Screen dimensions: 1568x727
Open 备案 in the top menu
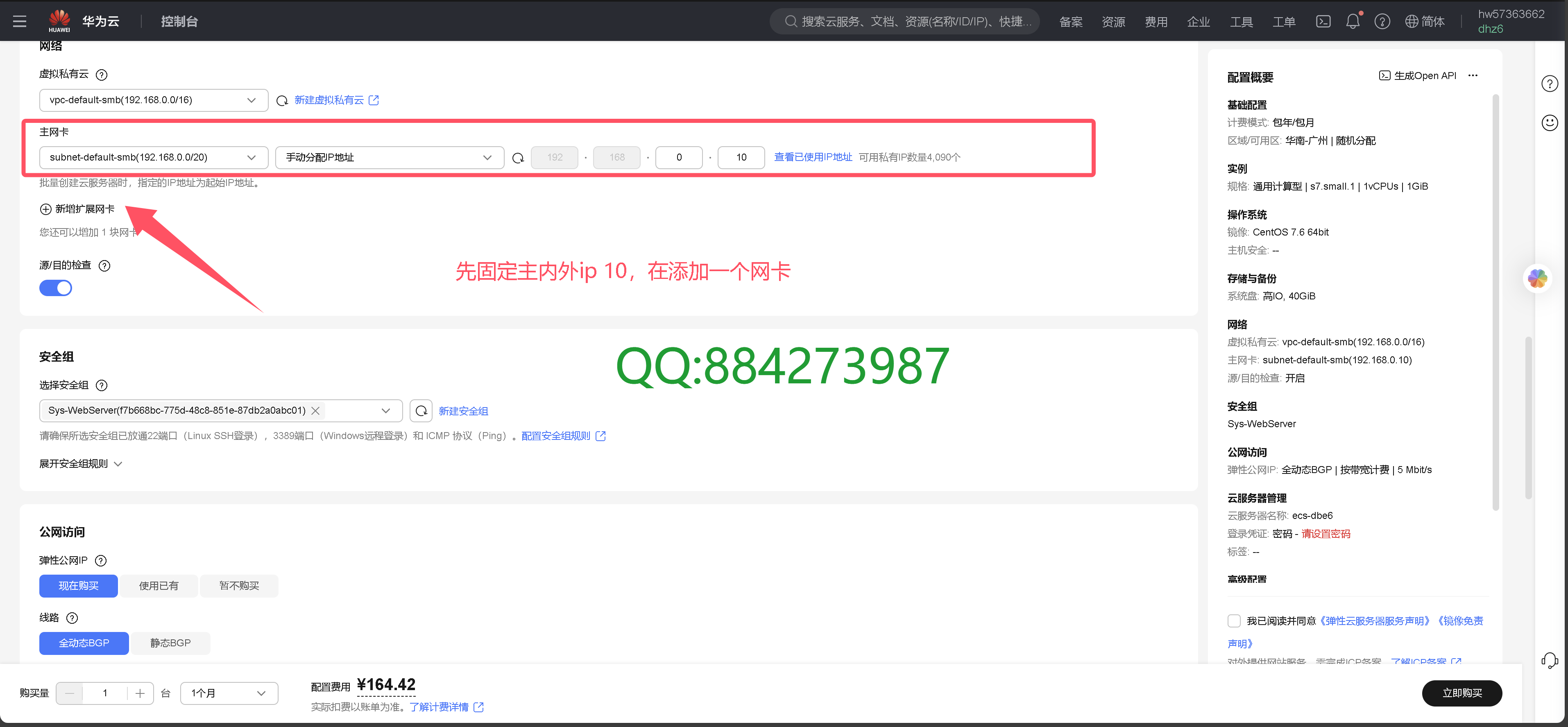pos(1071,22)
